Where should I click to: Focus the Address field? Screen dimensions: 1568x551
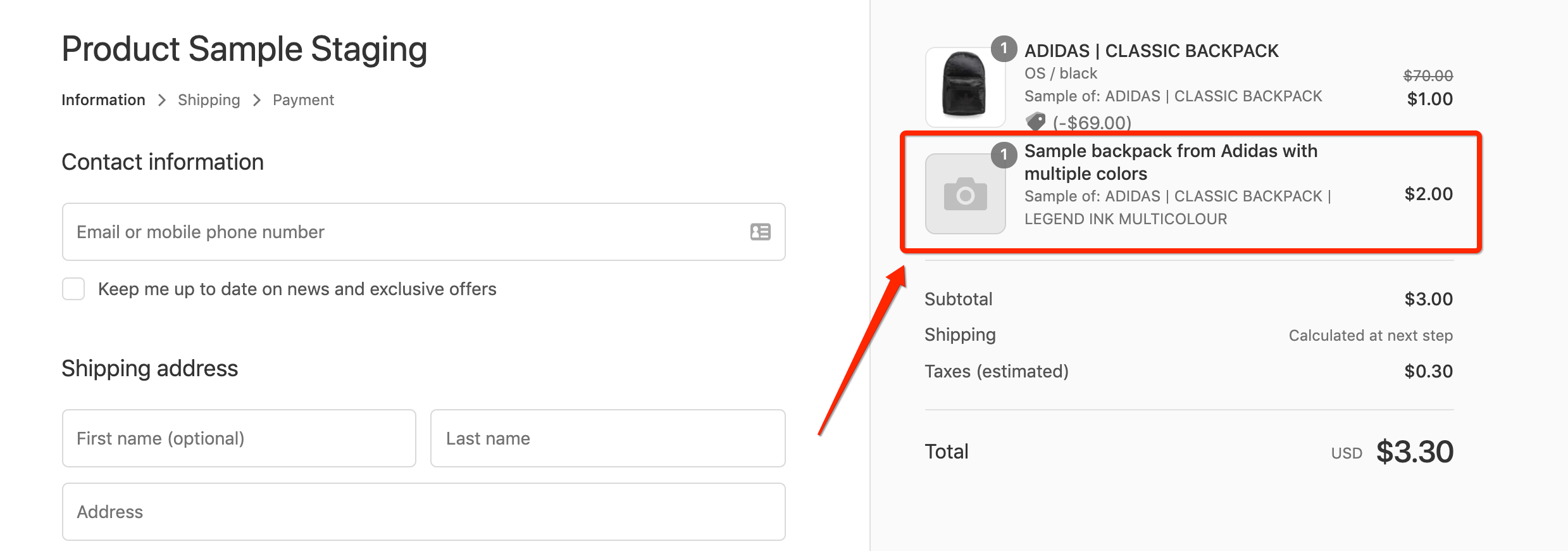pyautogui.click(x=424, y=512)
